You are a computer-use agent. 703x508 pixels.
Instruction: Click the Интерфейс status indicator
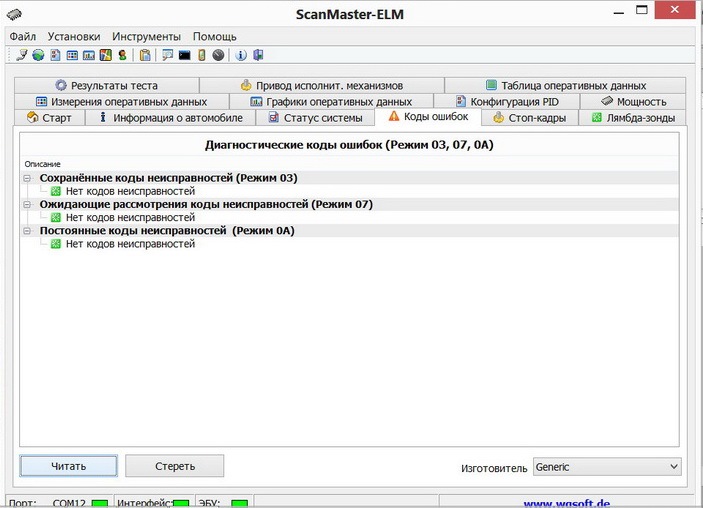pyautogui.click(x=181, y=504)
